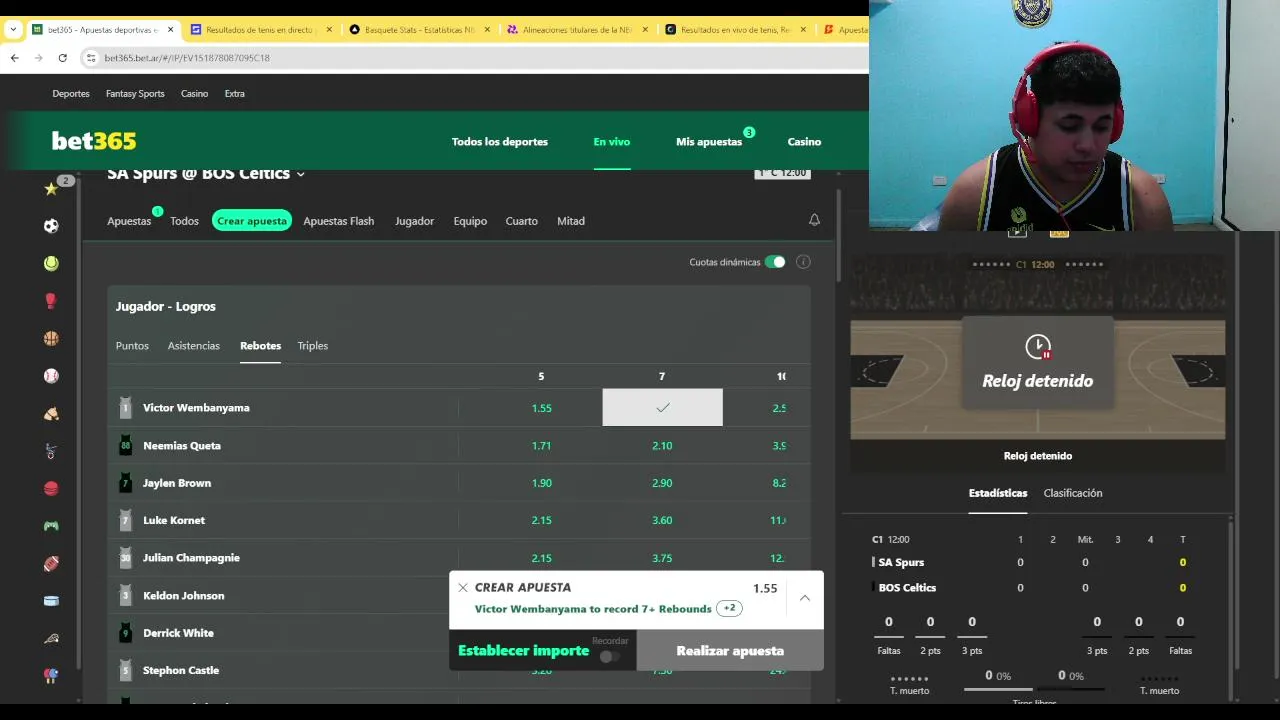Select Jaylen Brown 5 rebounds odds 1.90
Image resolution: width=1280 pixels, height=720 pixels.
pos(541,483)
